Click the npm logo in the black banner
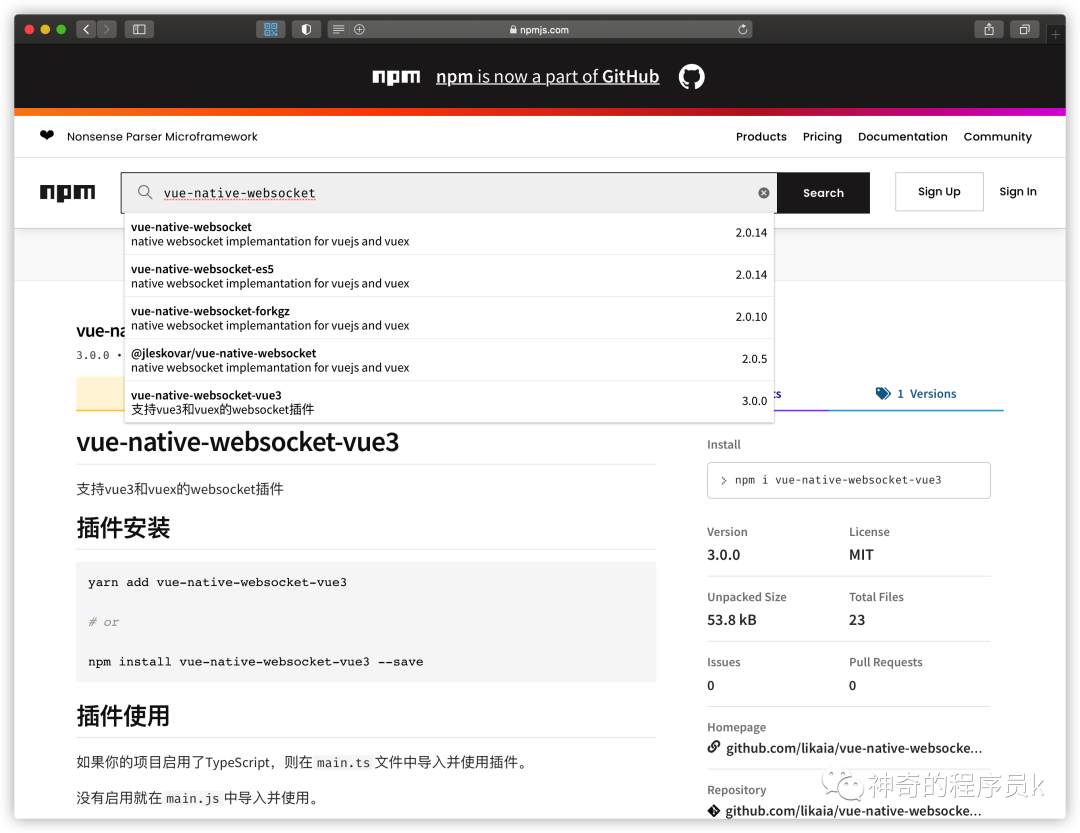Viewport: 1080px width, 833px height. click(x=396, y=76)
